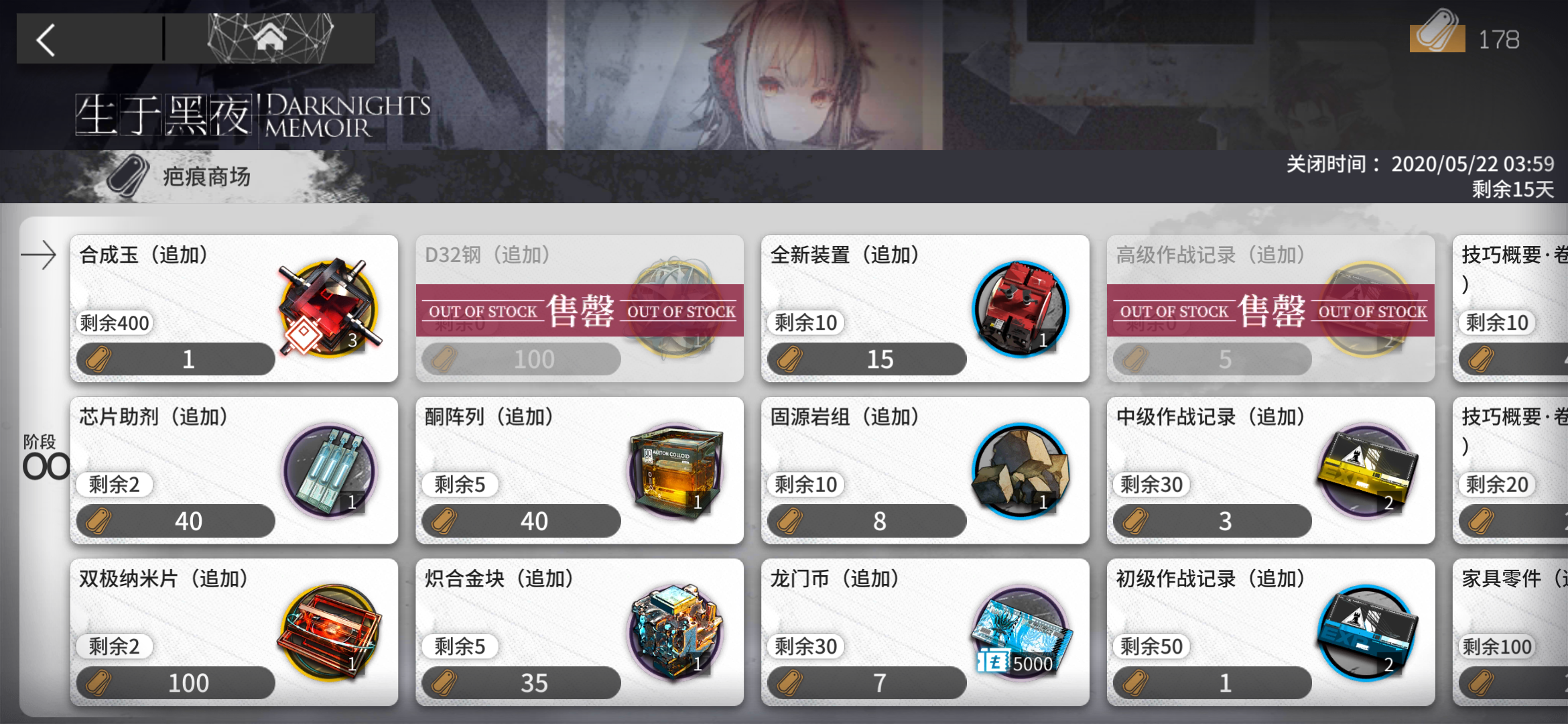This screenshot has width=1568, height=724.
Task: Buy 全新装置 for 15 tokens
Action: 866,359
